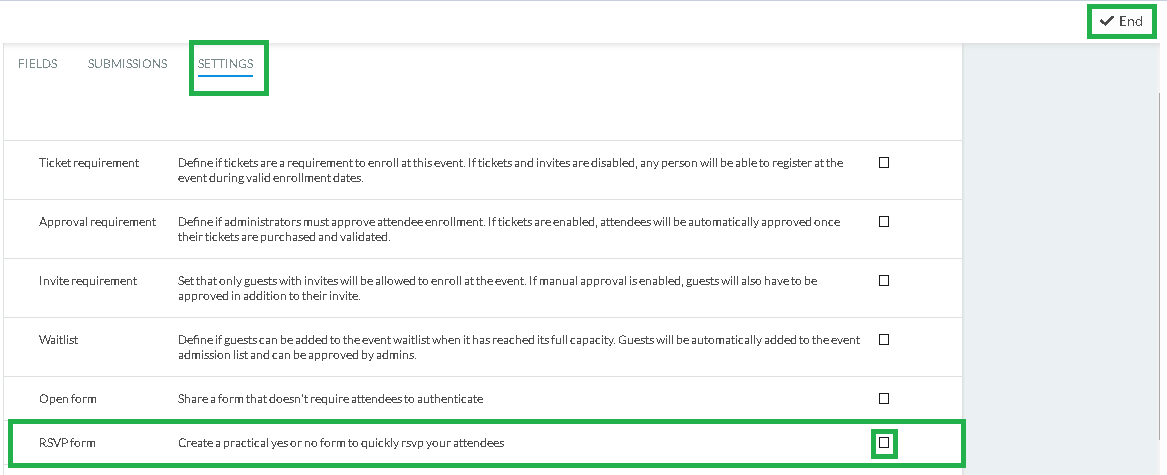Click the Ticket requirement row label
The height and width of the screenshot is (475, 1167).
[89, 163]
